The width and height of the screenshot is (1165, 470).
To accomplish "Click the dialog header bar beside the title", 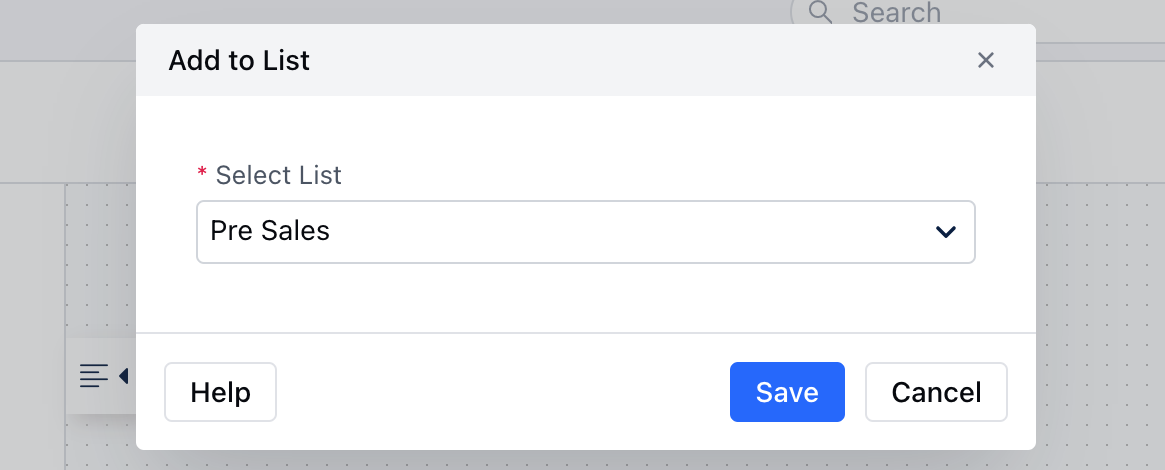I will point(639,60).
